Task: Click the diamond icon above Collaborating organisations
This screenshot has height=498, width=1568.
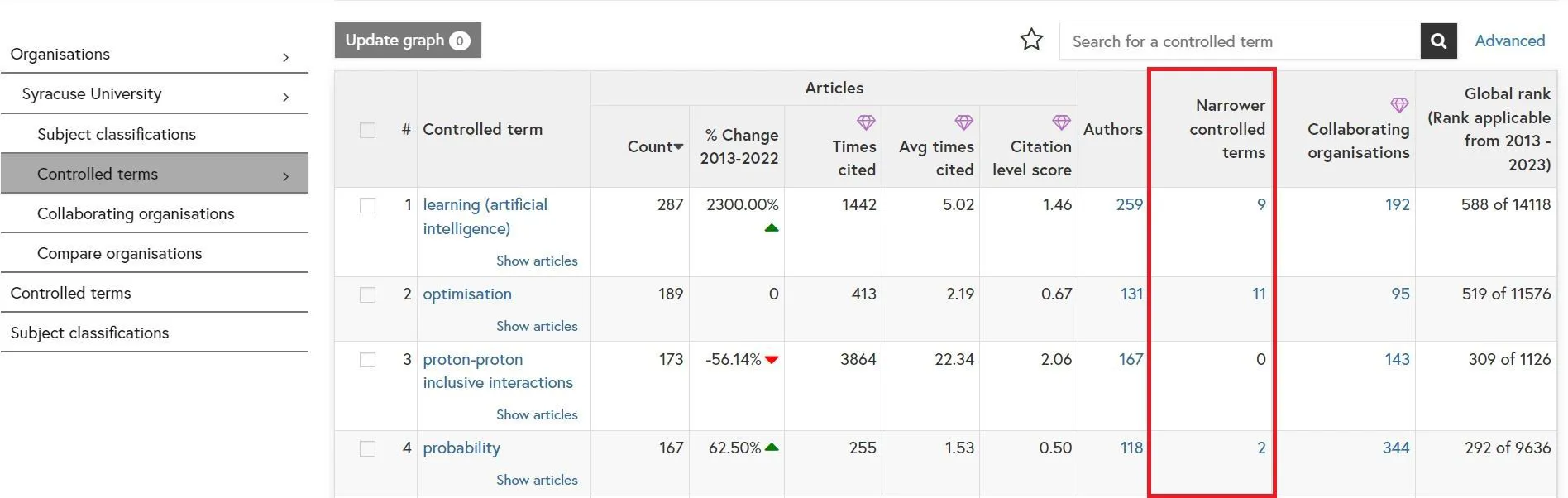Action: pos(1398,105)
